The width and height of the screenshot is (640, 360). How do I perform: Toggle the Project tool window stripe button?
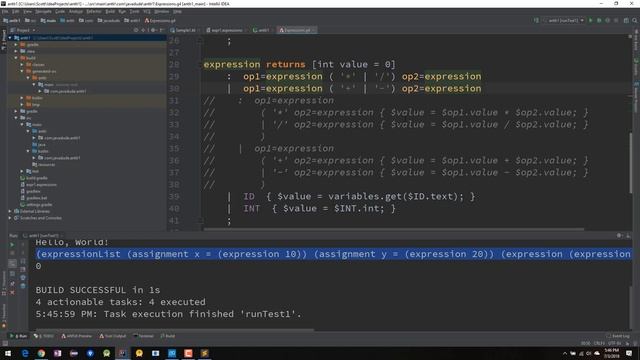click(4, 39)
